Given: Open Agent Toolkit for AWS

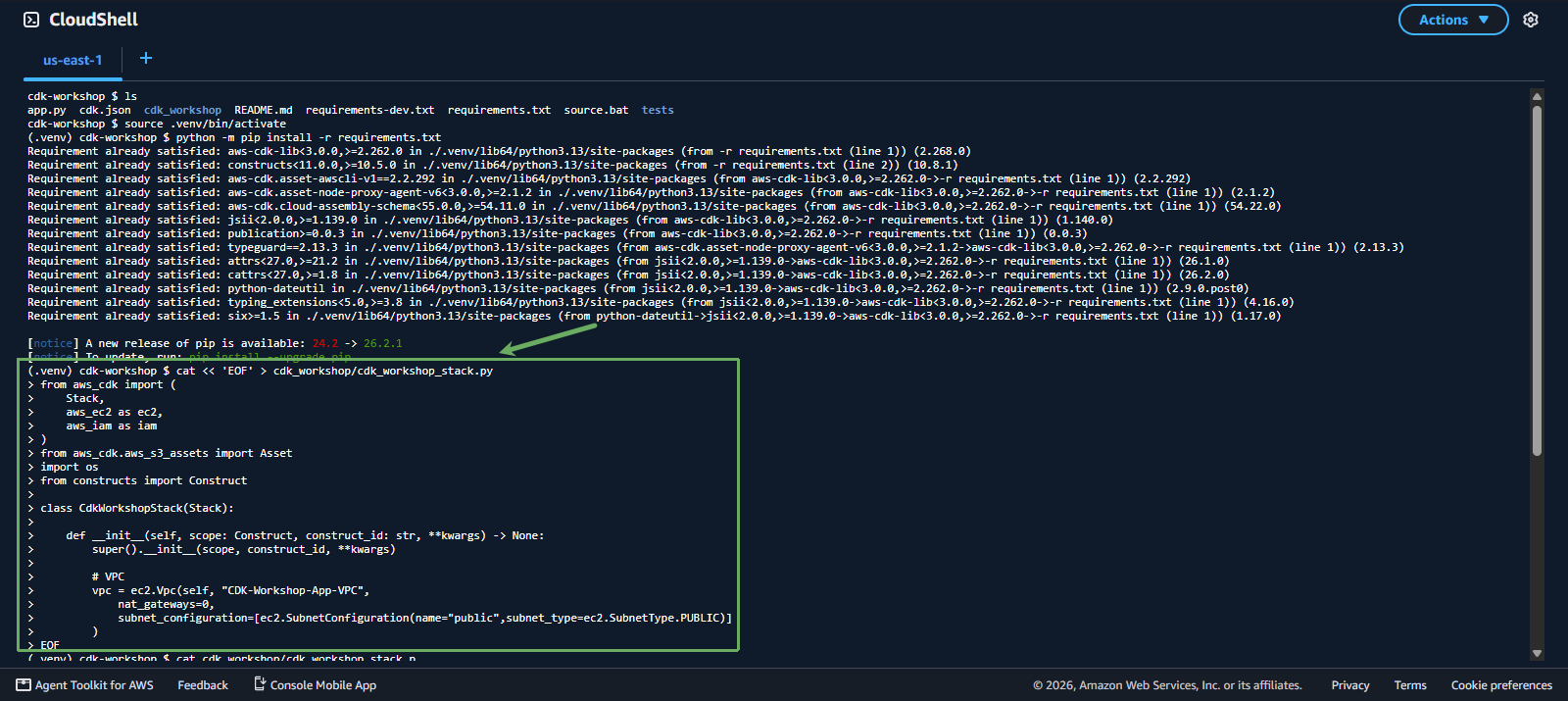Looking at the screenshot, I should tap(94, 685).
